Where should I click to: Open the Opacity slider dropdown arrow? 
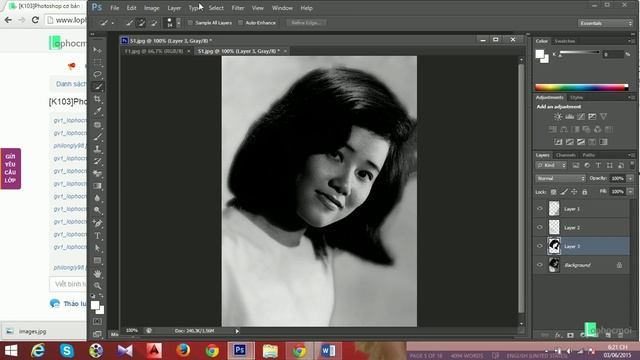point(630,178)
